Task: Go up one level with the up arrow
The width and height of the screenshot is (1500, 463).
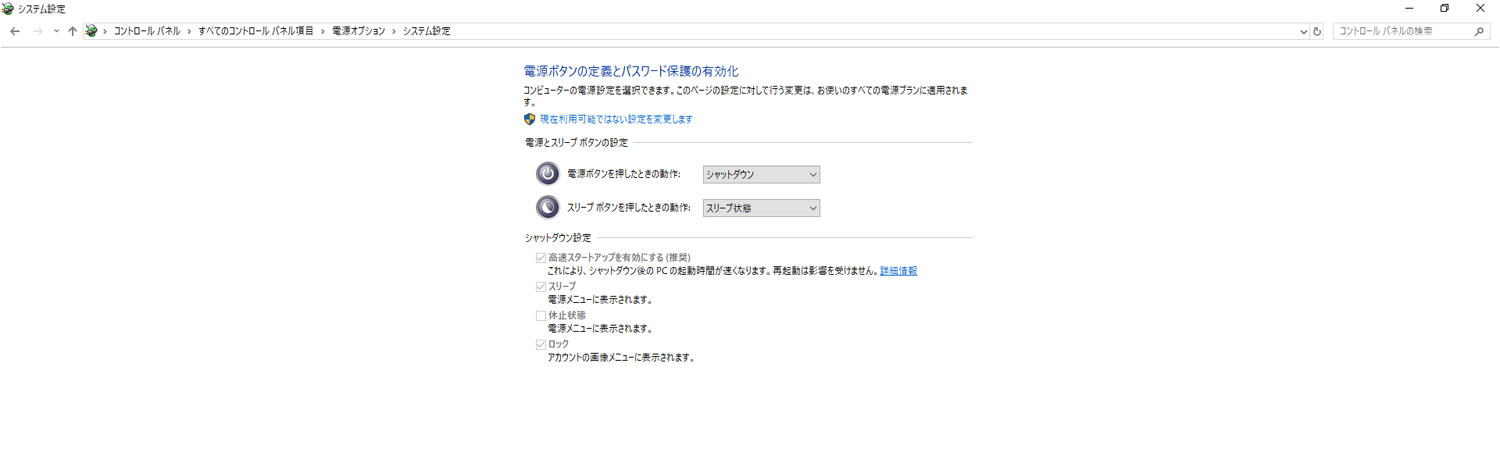Action: (x=73, y=31)
